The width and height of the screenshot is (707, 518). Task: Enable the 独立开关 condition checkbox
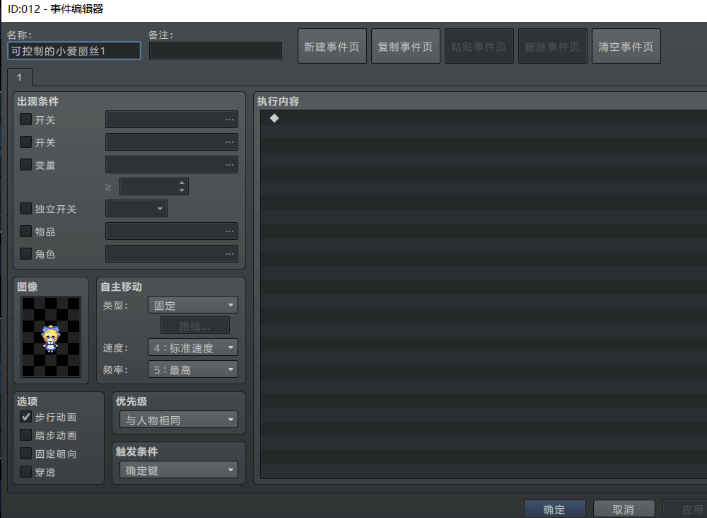coord(26,209)
